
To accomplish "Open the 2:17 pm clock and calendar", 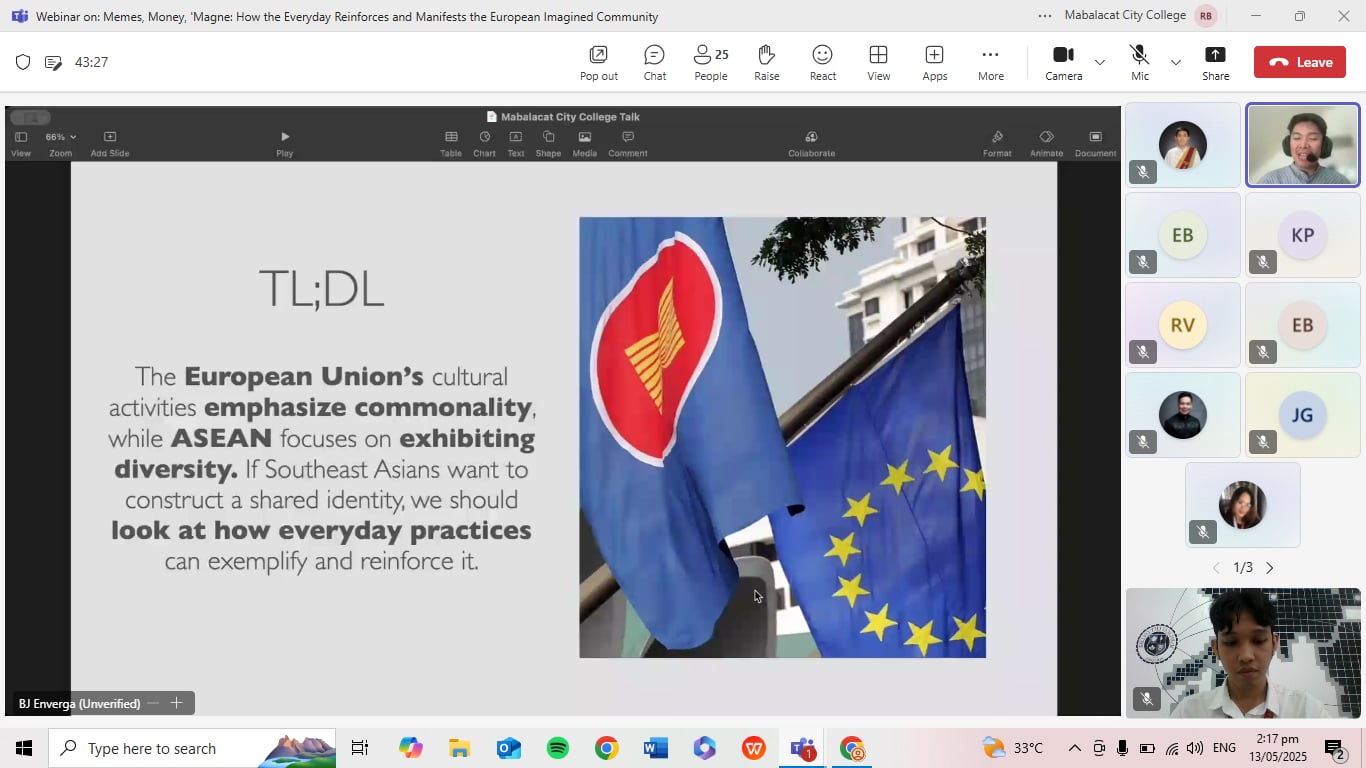I will pos(1277,748).
